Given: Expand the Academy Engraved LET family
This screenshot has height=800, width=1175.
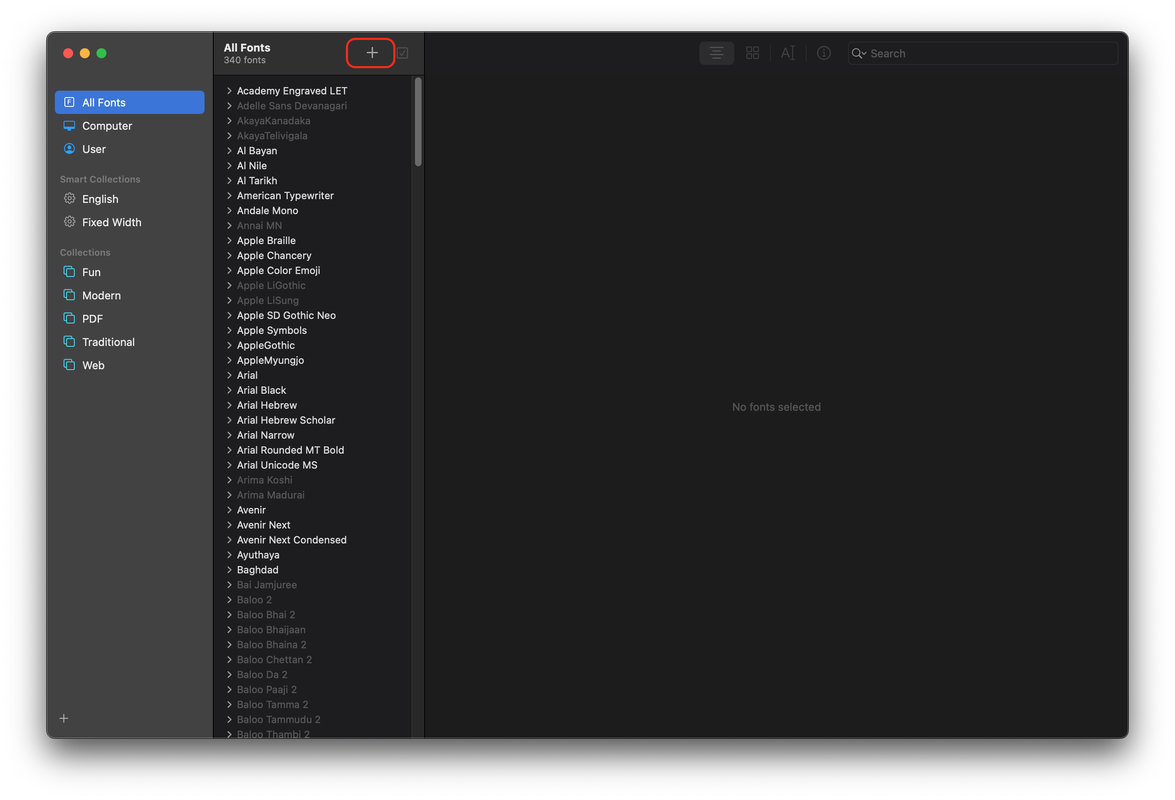Looking at the screenshot, I should point(229,91).
